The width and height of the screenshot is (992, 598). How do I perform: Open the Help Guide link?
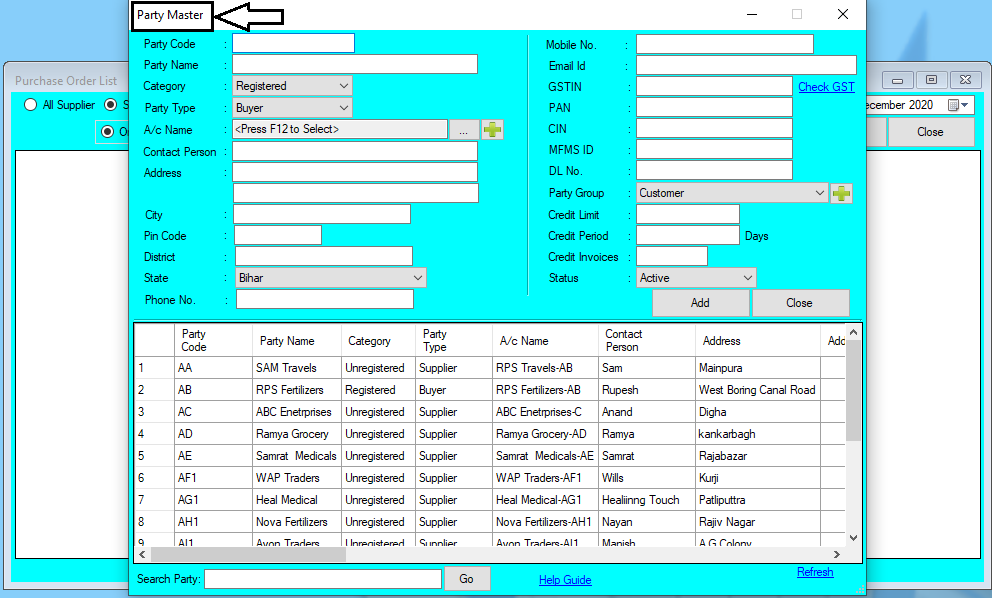[x=563, y=580]
